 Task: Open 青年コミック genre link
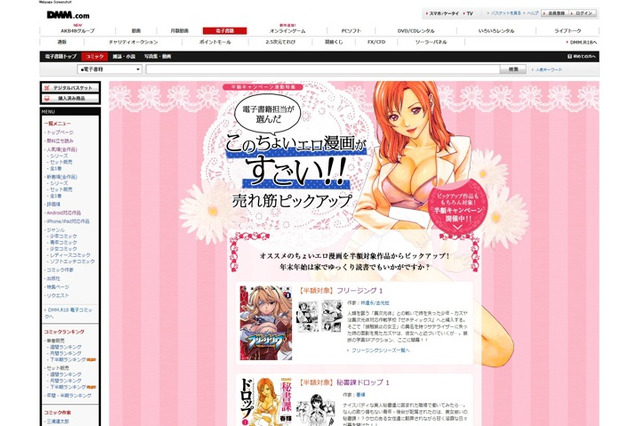point(63,242)
